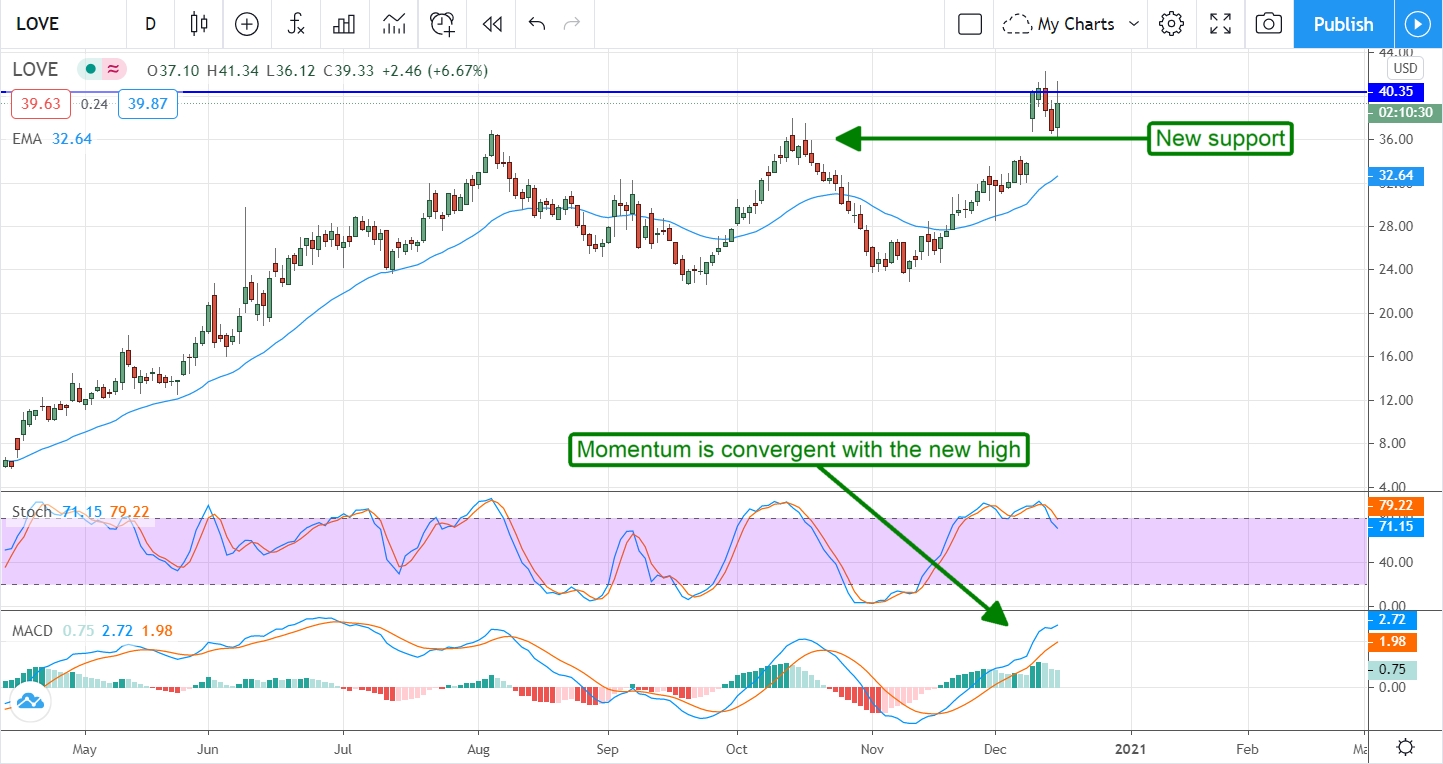This screenshot has height=764, width=1443.
Task: Click the select layout square button
Action: (969, 24)
